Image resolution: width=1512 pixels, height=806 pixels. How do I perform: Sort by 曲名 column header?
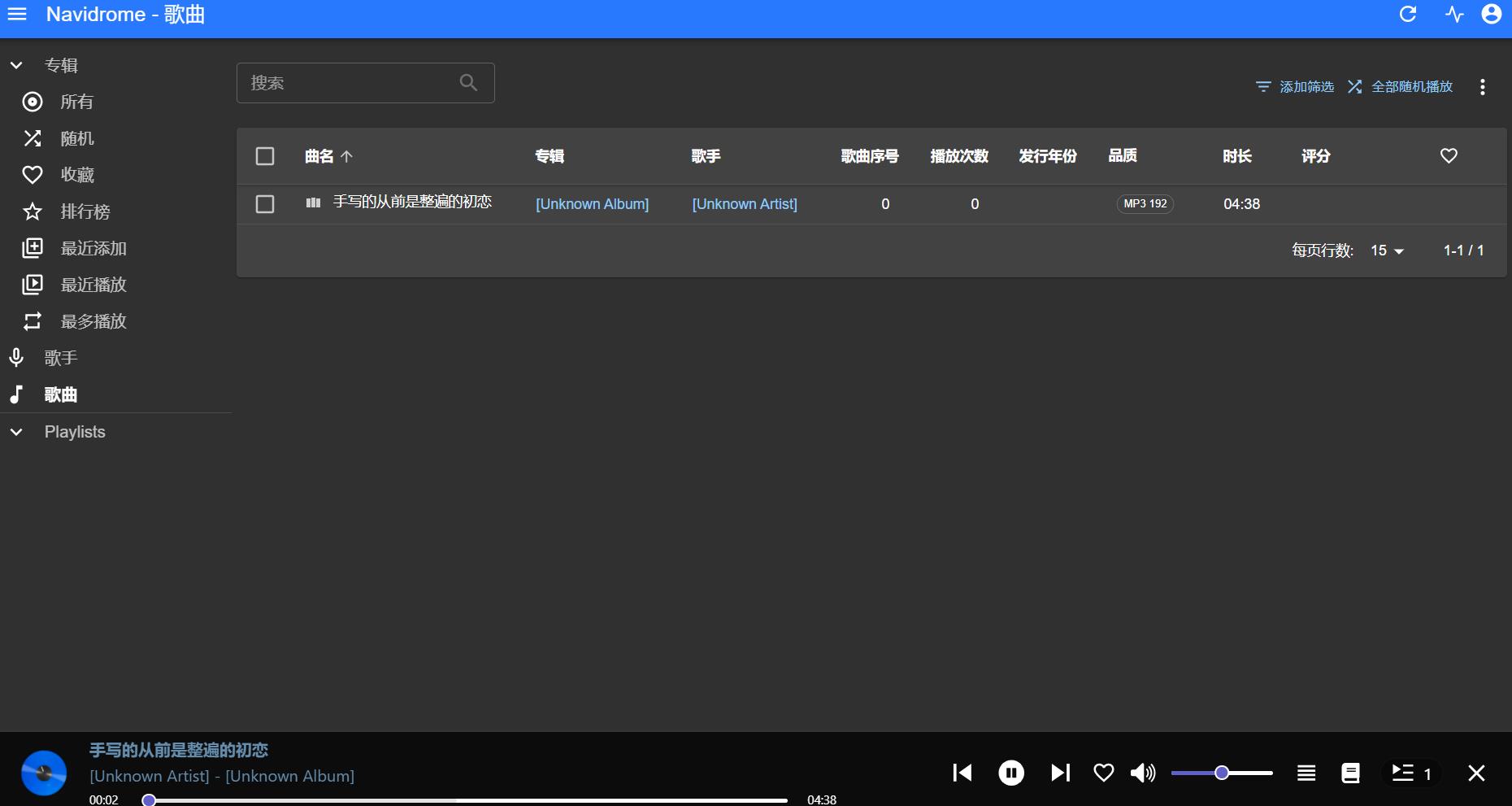tap(328, 156)
